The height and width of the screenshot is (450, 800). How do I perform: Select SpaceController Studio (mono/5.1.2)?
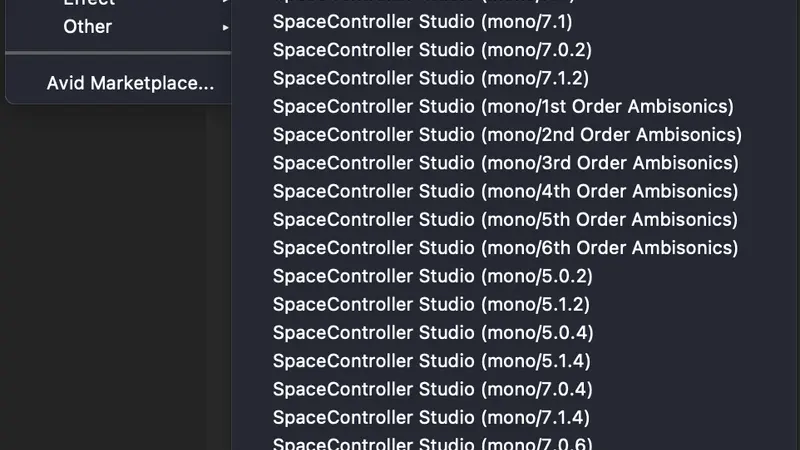(x=431, y=305)
